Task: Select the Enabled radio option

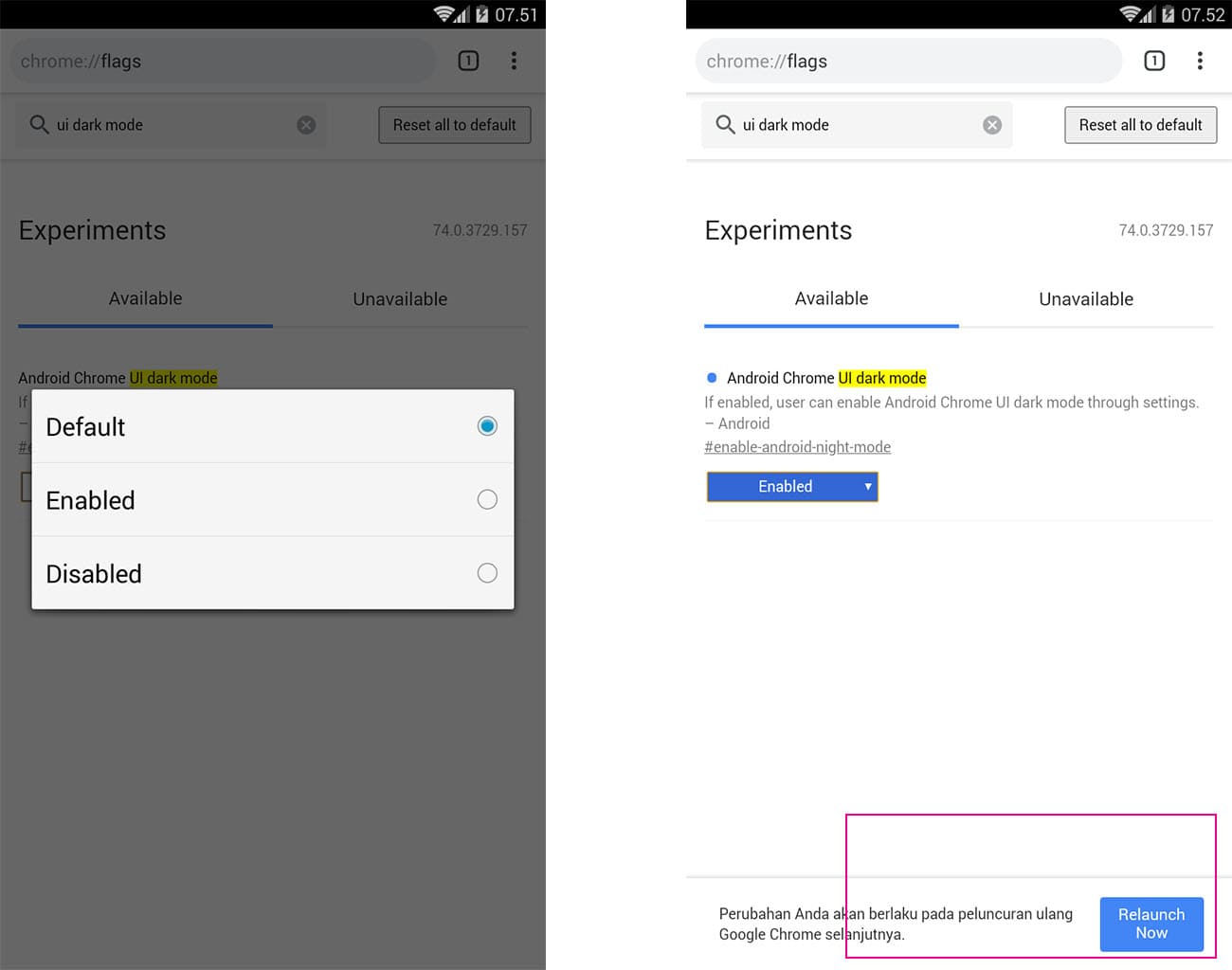Action: [487, 499]
